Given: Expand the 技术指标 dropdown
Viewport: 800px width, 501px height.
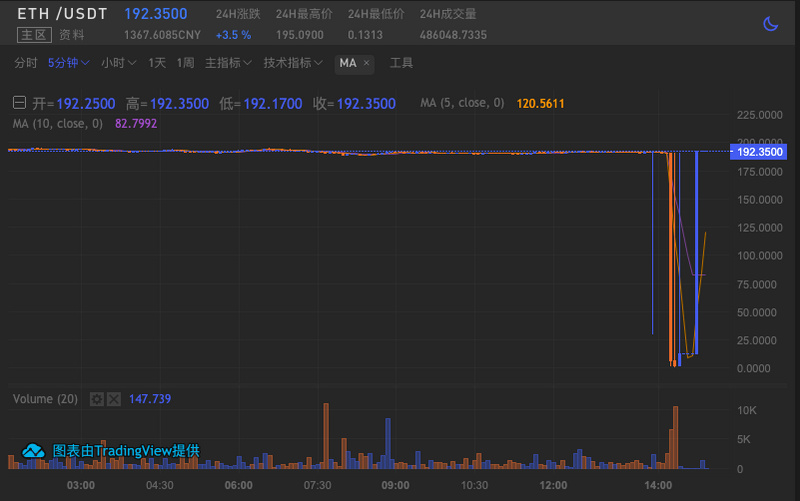Looking at the screenshot, I should pos(293,63).
